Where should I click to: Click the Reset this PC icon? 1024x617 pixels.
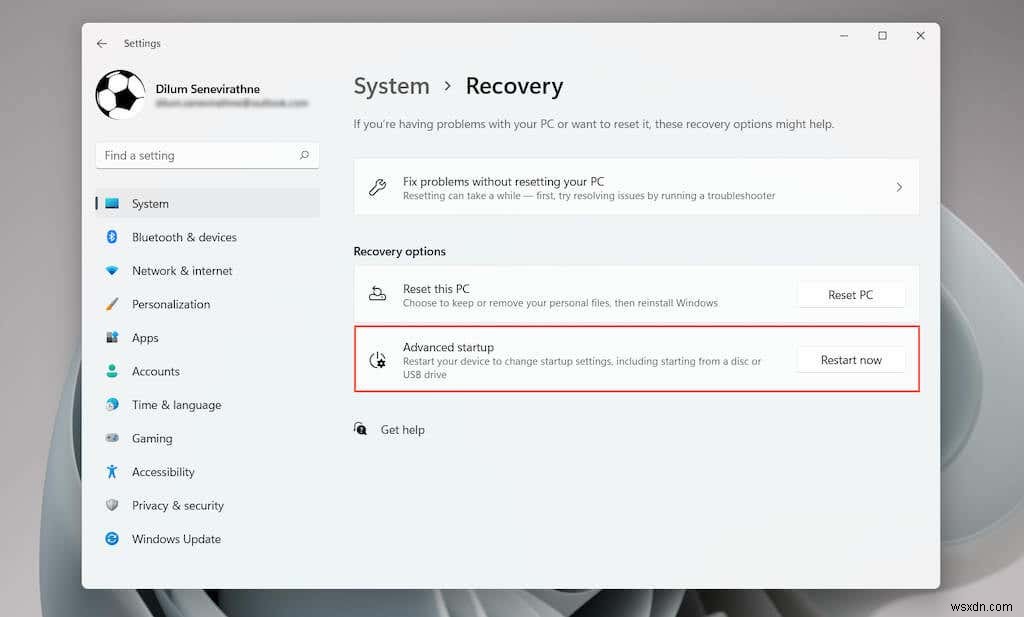tap(378, 294)
